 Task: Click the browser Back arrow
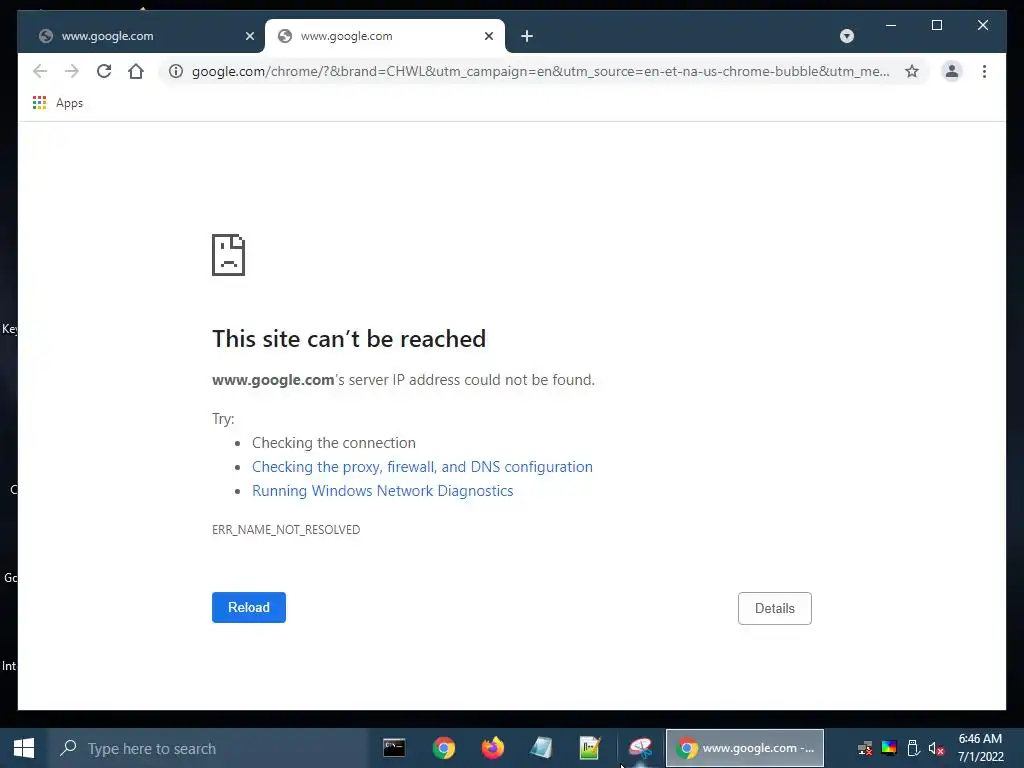tap(40, 71)
